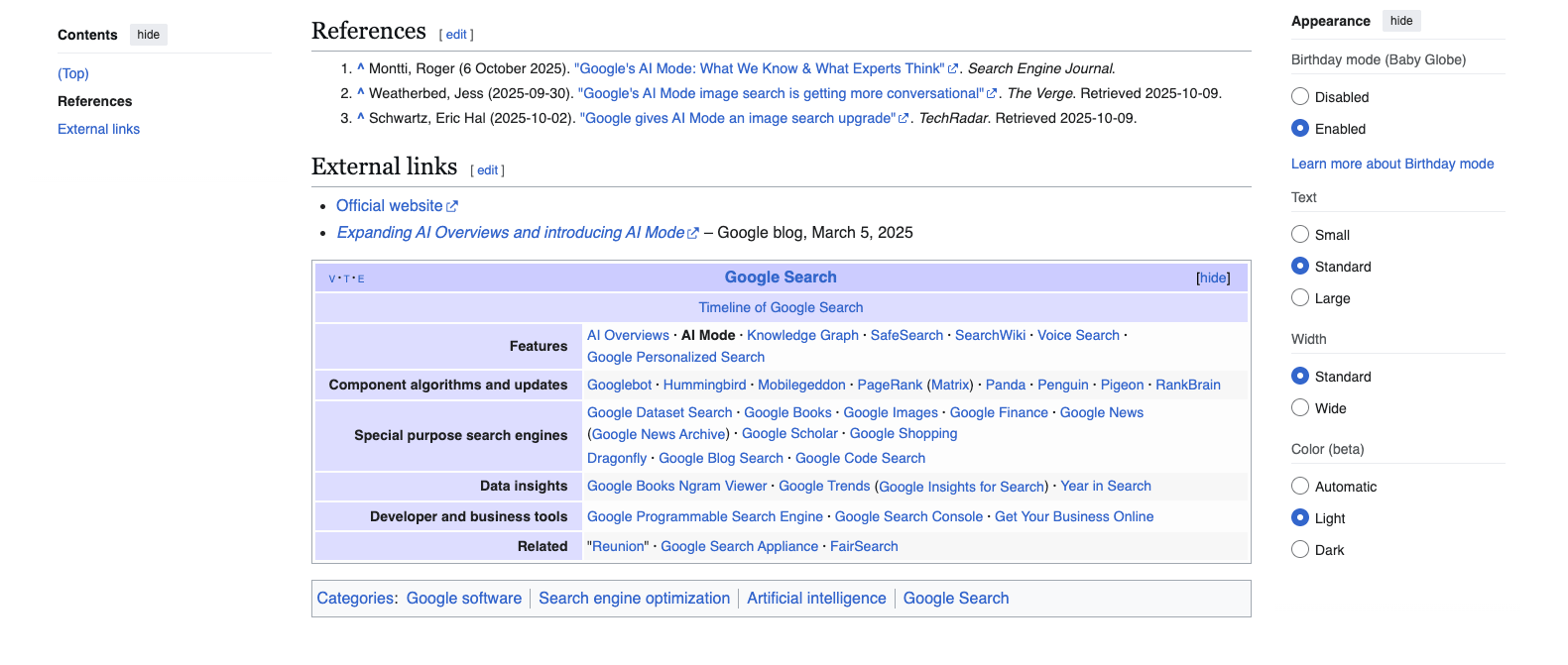1568x665 pixels.
Task: Jump up from reference 2 caret
Action: (x=361, y=92)
